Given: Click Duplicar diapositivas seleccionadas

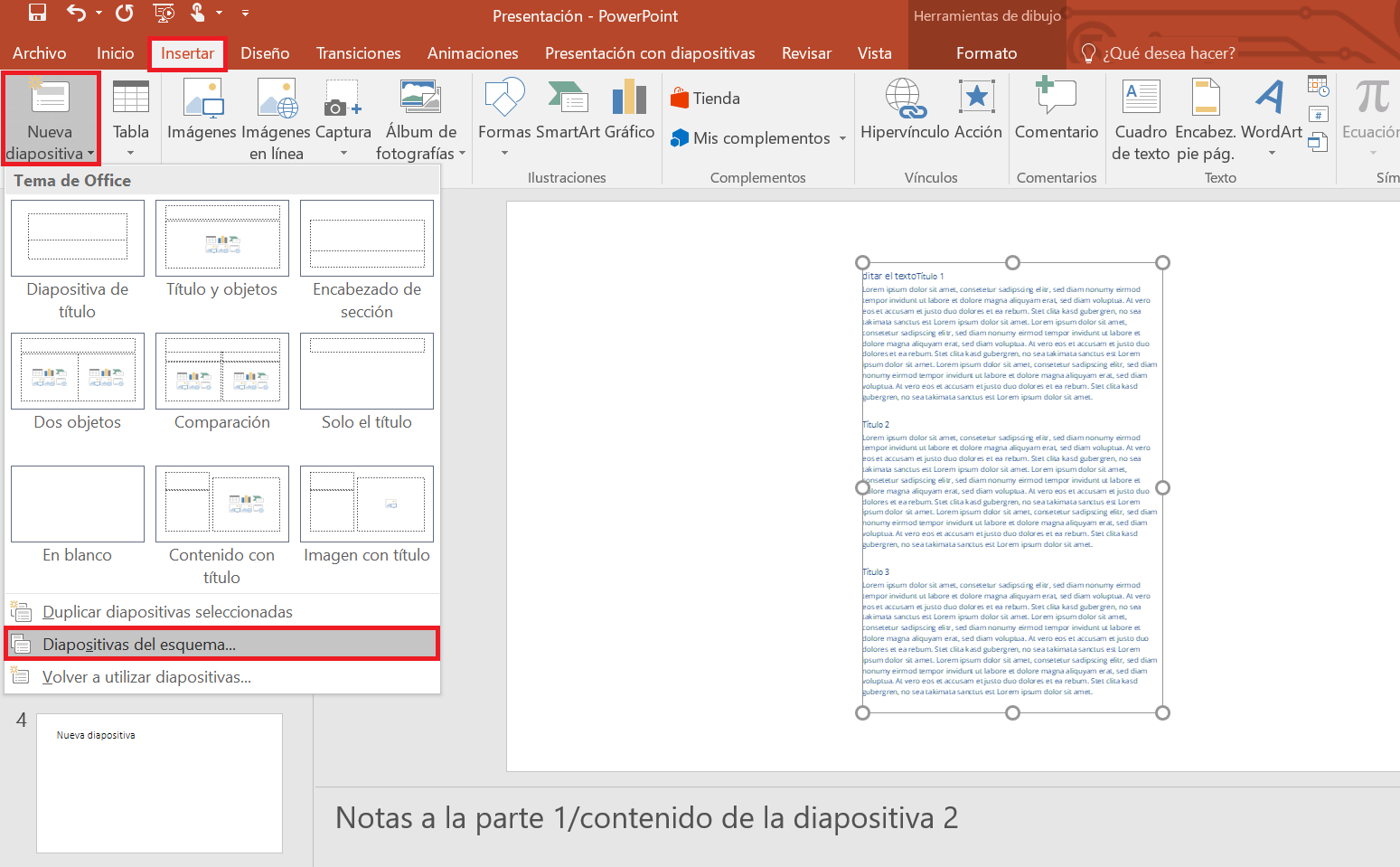Looking at the screenshot, I should 221,612.
